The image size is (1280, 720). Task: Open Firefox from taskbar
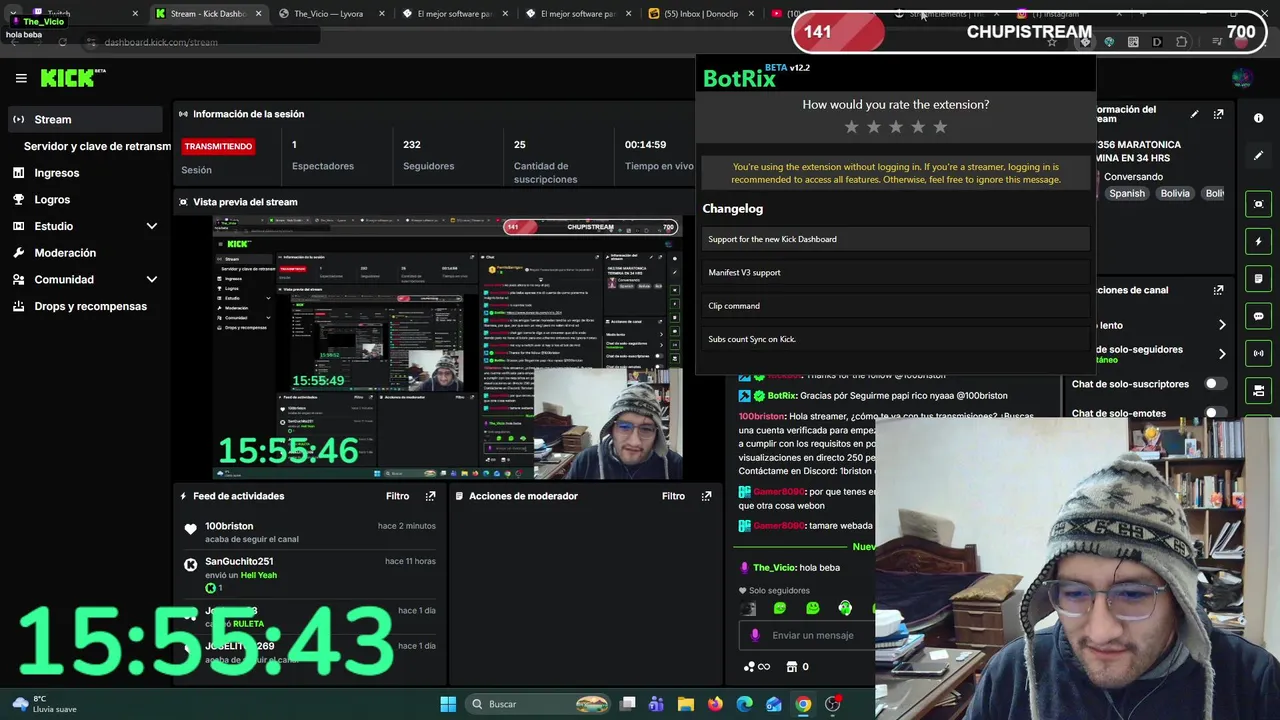[x=715, y=704]
